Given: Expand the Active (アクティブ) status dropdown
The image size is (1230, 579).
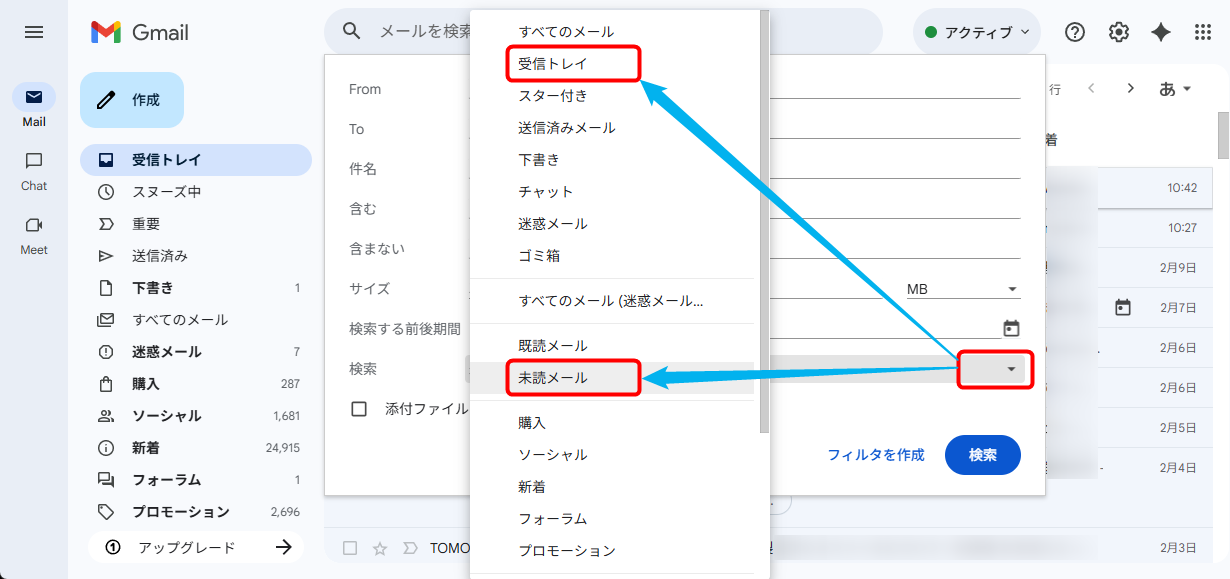Looking at the screenshot, I should [x=977, y=32].
